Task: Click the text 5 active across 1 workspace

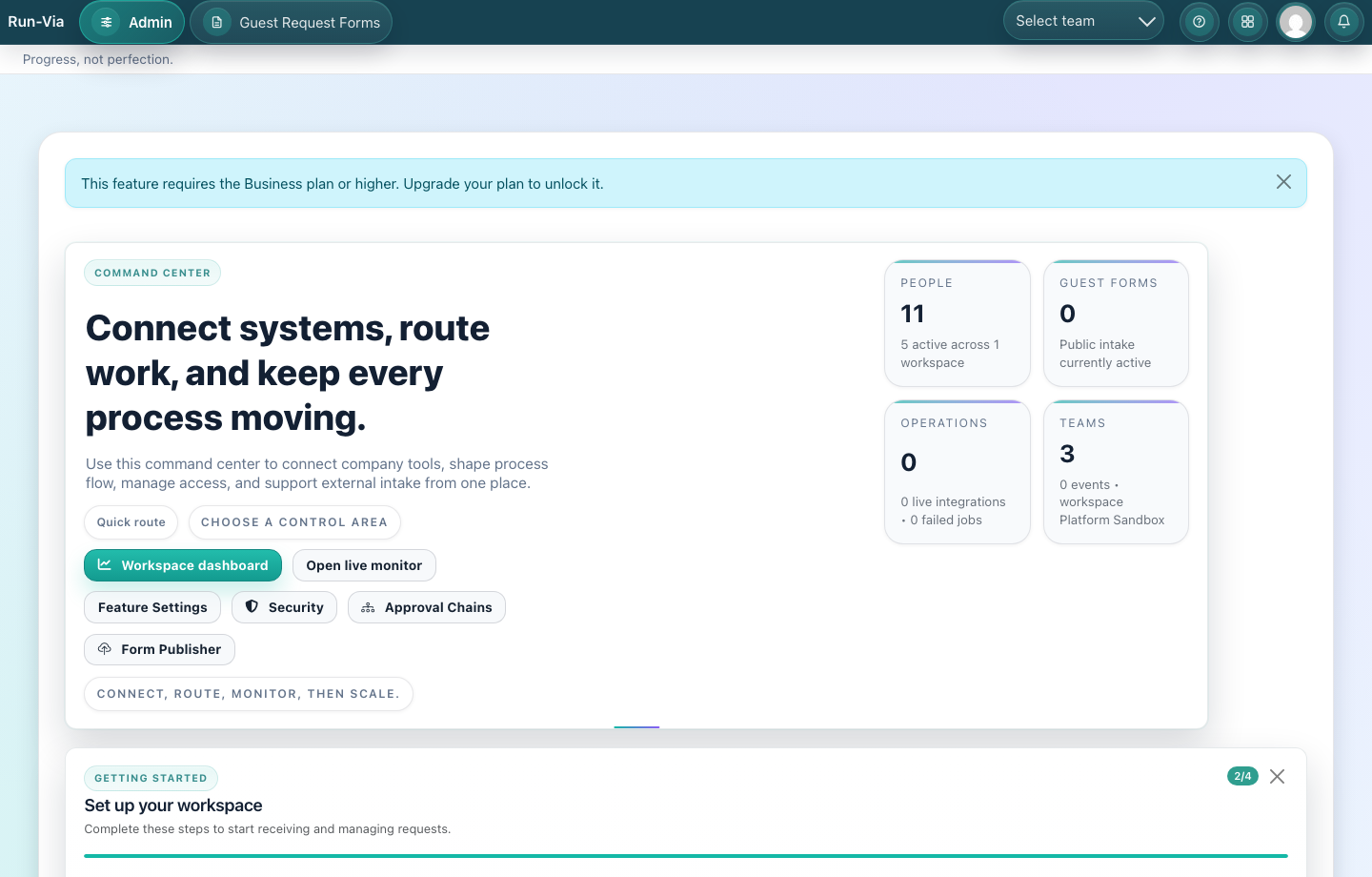Action: pyautogui.click(x=950, y=354)
